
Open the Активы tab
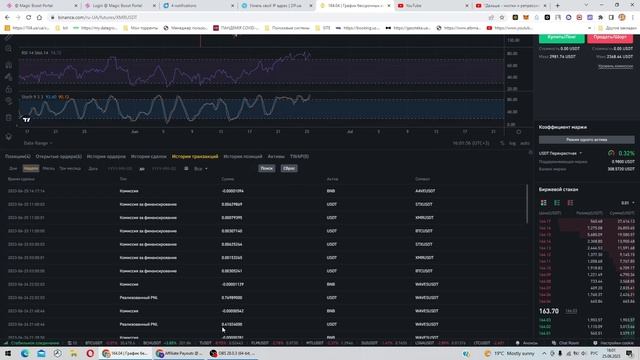pyautogui.click(x=276, y=157)
